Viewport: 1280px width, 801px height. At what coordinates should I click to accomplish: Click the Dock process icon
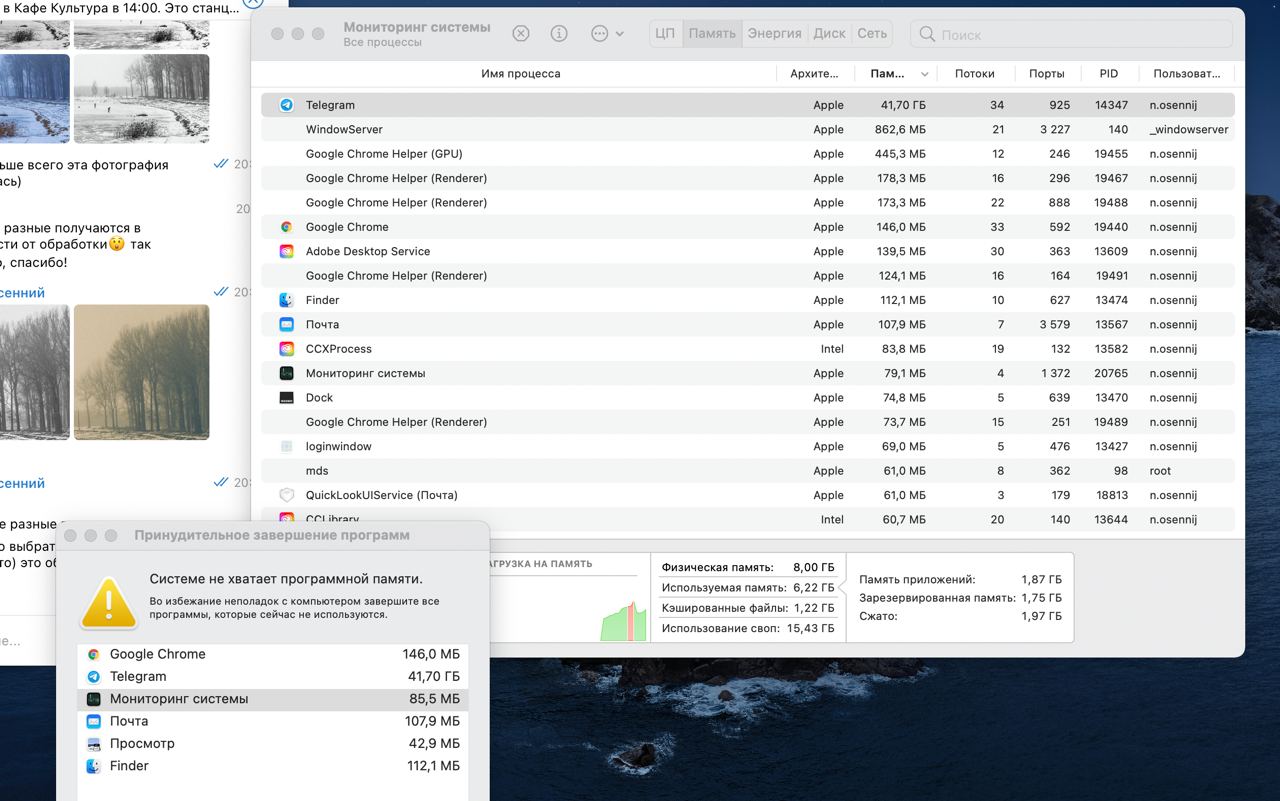tap(287, 397)
